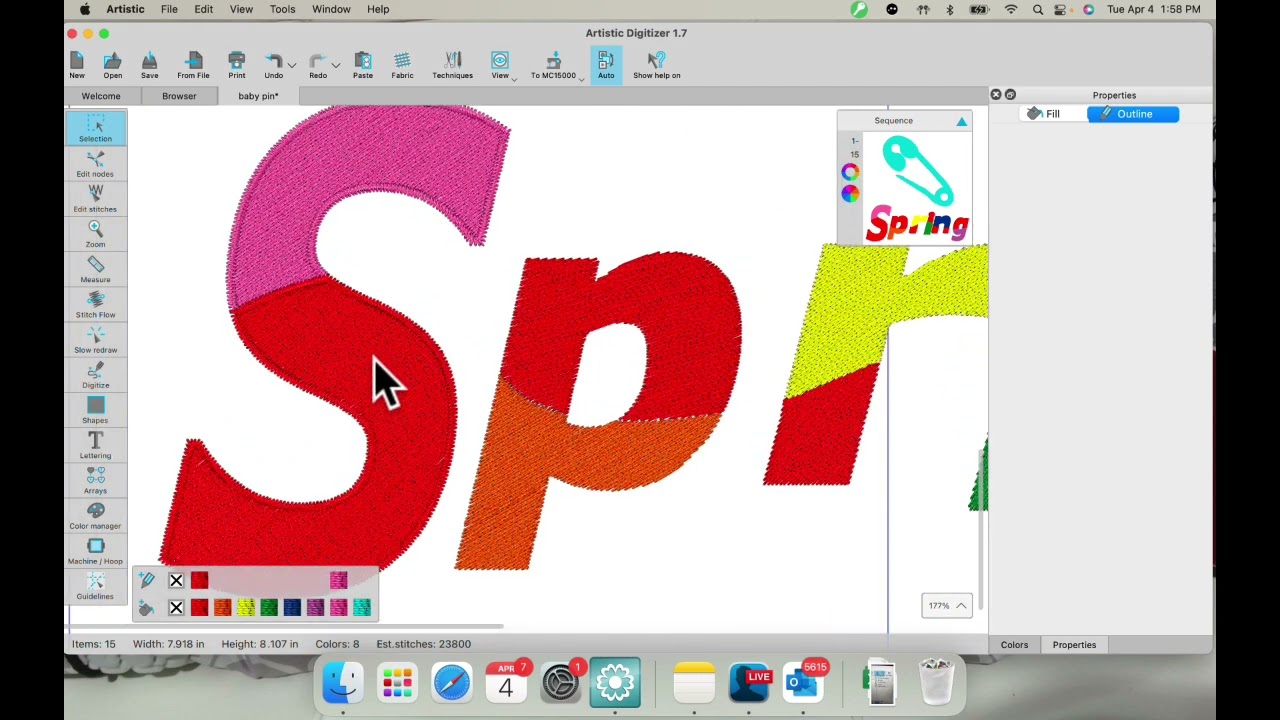1280x720 pixels.
Task: Open the Undo history dropdown arrow
Action: [291, 65]
